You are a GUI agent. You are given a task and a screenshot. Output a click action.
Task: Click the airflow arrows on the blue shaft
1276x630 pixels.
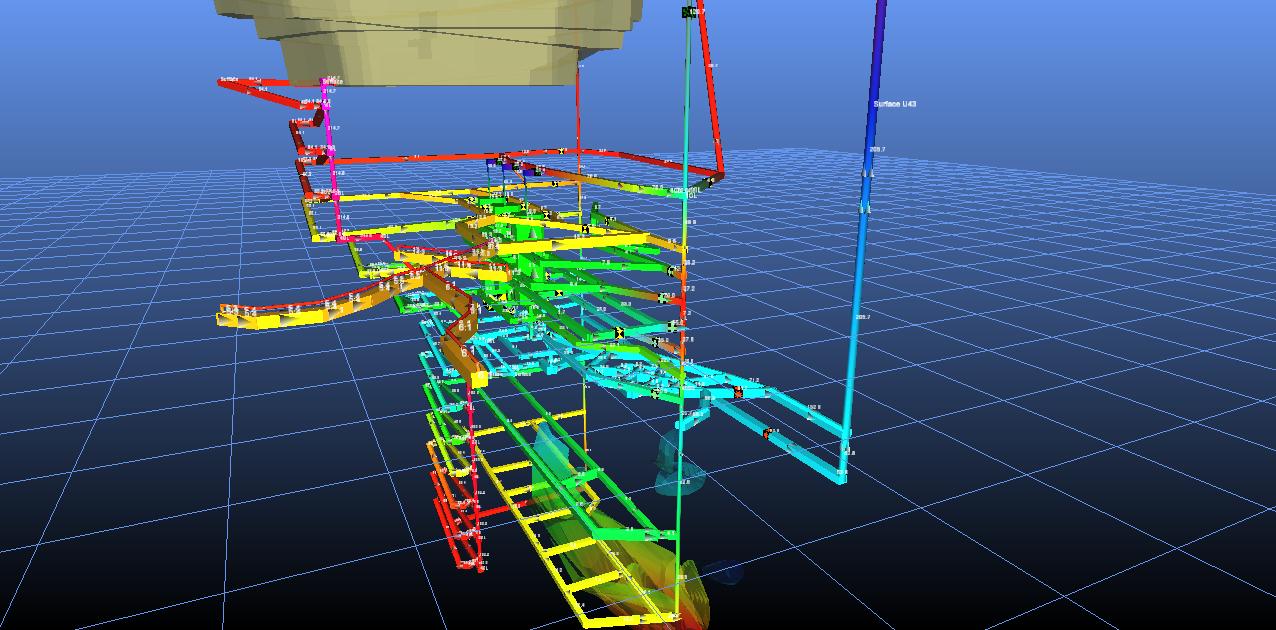click(867, 175)
